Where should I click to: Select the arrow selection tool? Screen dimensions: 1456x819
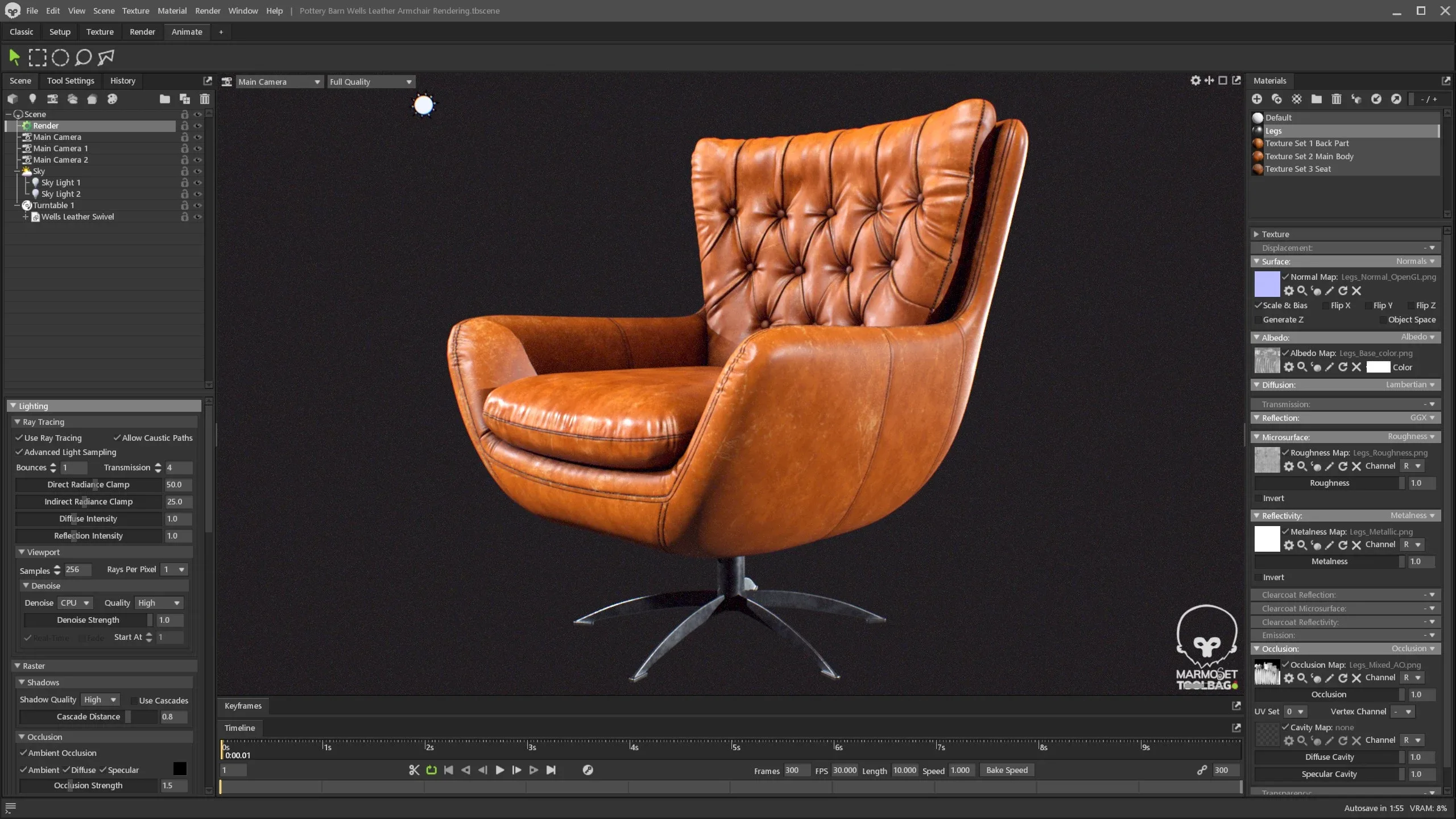pyautogui.click(x=14, y=57)
